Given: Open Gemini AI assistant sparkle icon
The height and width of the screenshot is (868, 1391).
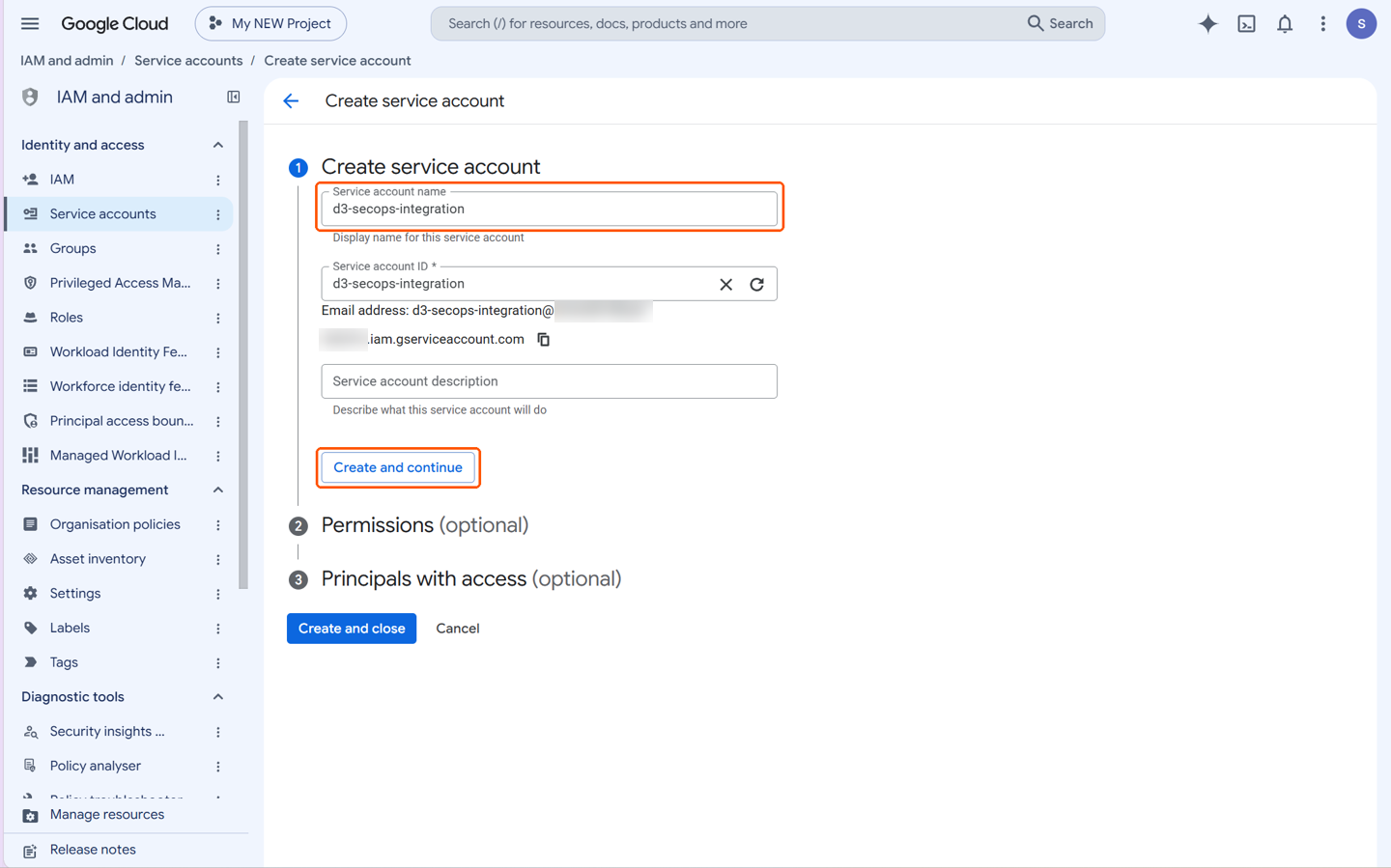Looking at the screenshot, I should coord(1207,23).
